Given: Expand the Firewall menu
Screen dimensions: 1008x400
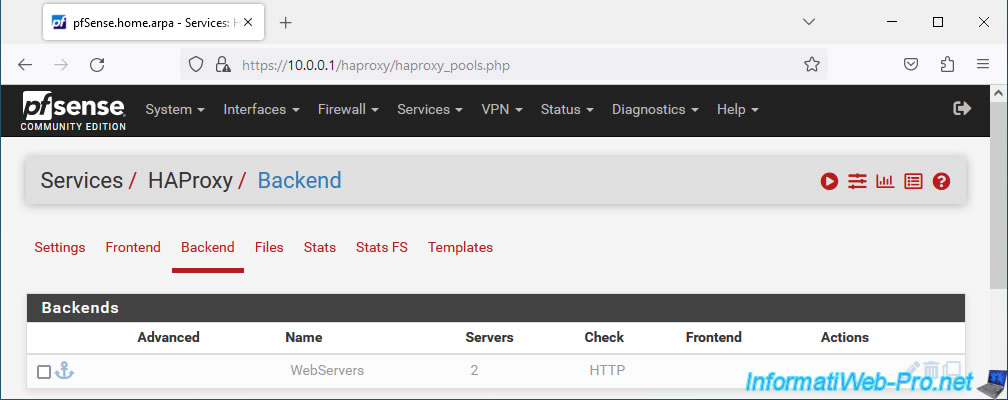Looking at the screenshot, I should [x=348, y=109].
